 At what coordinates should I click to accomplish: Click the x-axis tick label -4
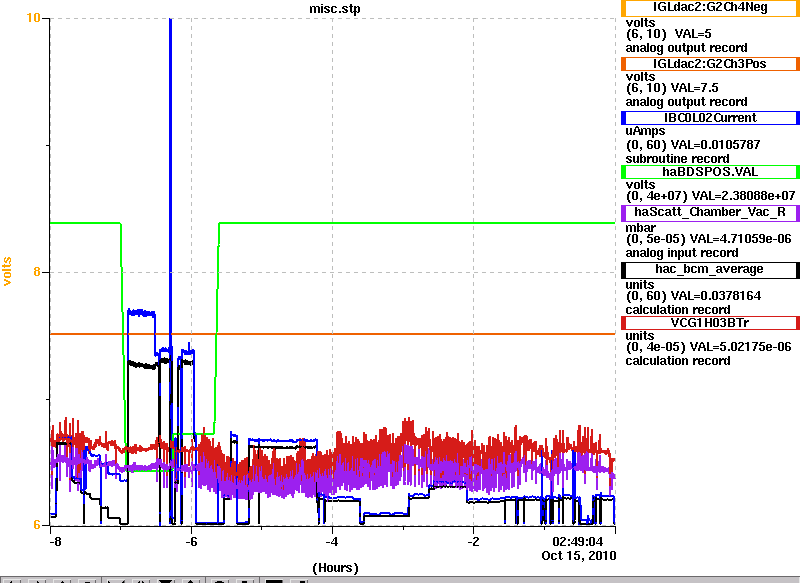(x=332, y=542)
